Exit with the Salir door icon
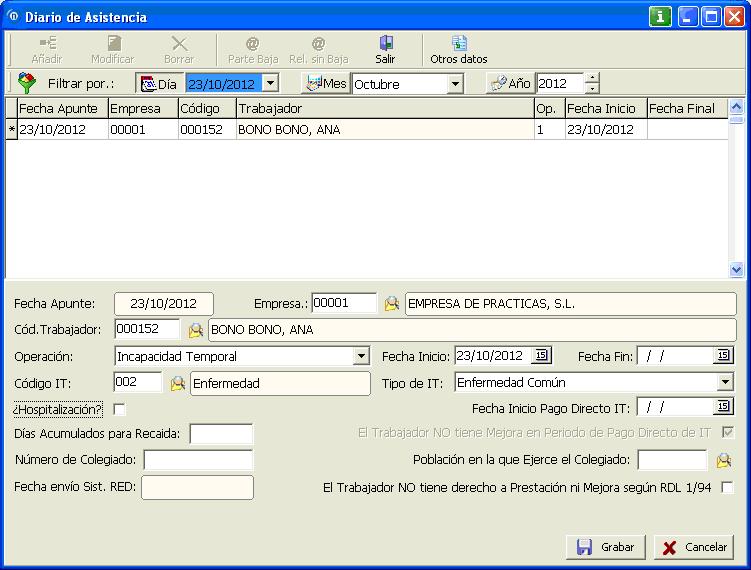Screen dimensions: 751x570 tap(386, 50)
